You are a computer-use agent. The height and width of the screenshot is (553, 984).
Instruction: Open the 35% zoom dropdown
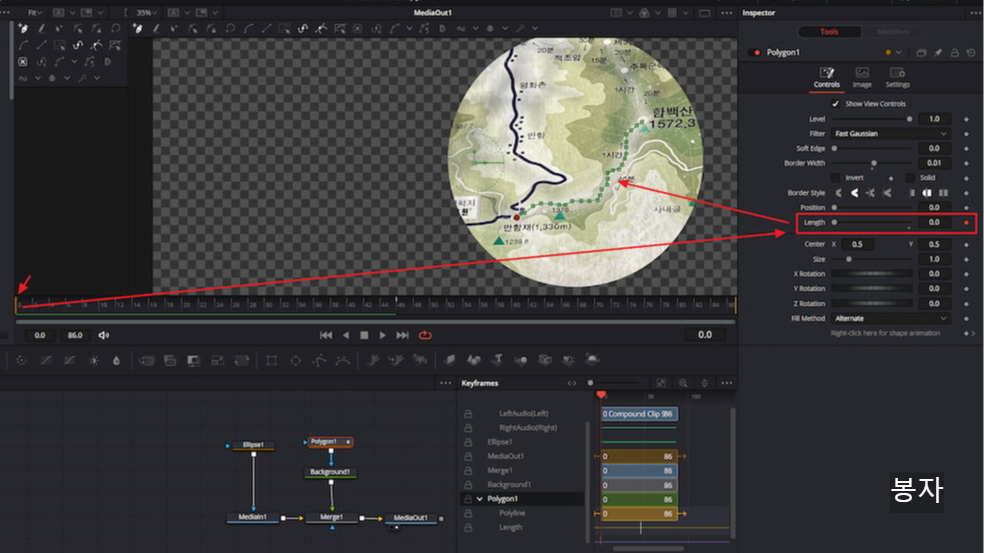click(x=146, y=13)
